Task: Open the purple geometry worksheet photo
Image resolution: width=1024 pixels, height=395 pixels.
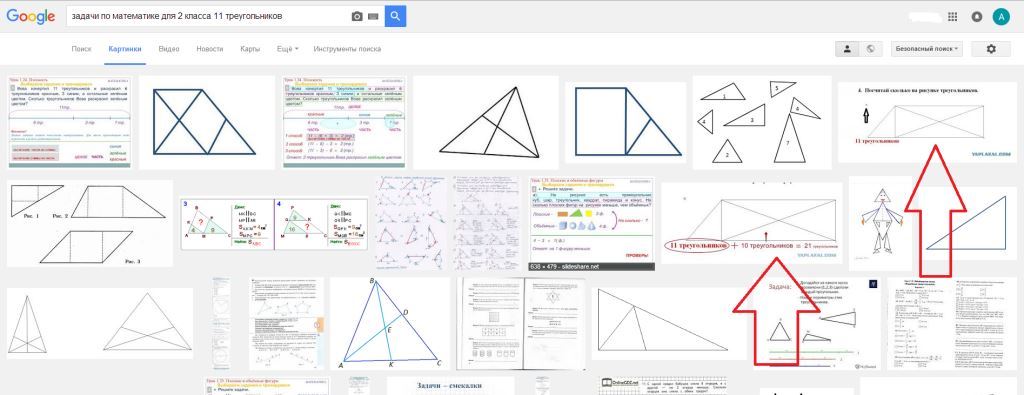Action: click(x=411, y=223)
